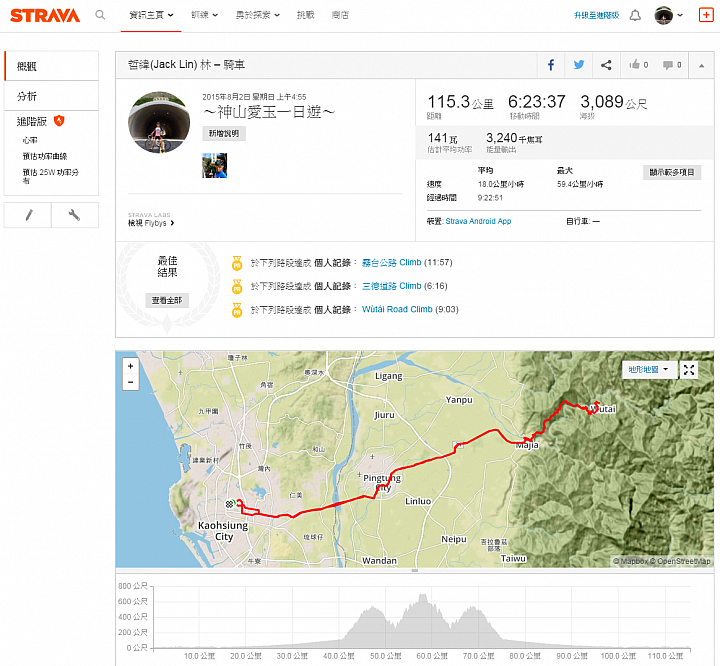This screenshot has width=720, height=666.
Task: Zoom out on the map
Action: pyautogui.click(x=131, y=382)
